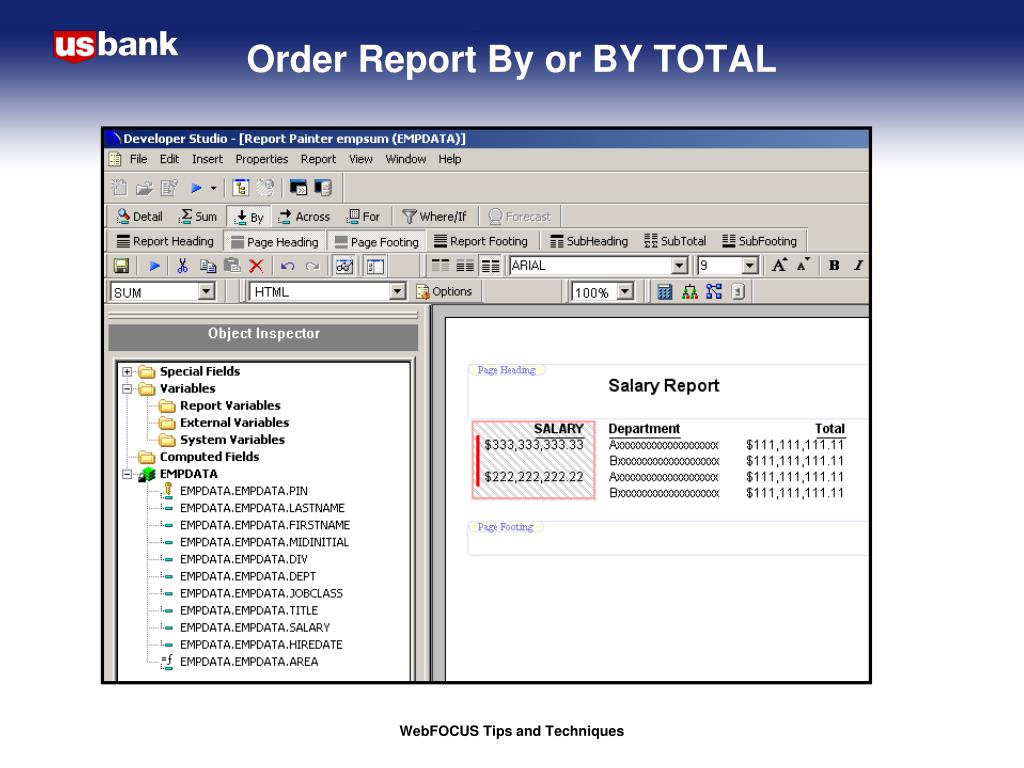This screenshot has height=768, width=1024.
Task: Open the Run arrow's dropdown menu
Action: 214,188
